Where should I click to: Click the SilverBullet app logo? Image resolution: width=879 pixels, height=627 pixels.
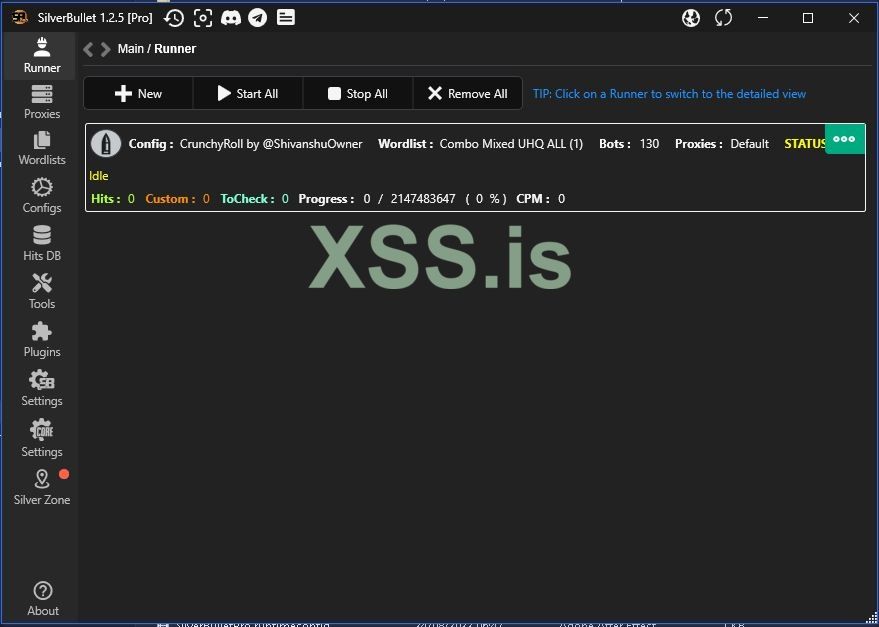coord(20,18)
